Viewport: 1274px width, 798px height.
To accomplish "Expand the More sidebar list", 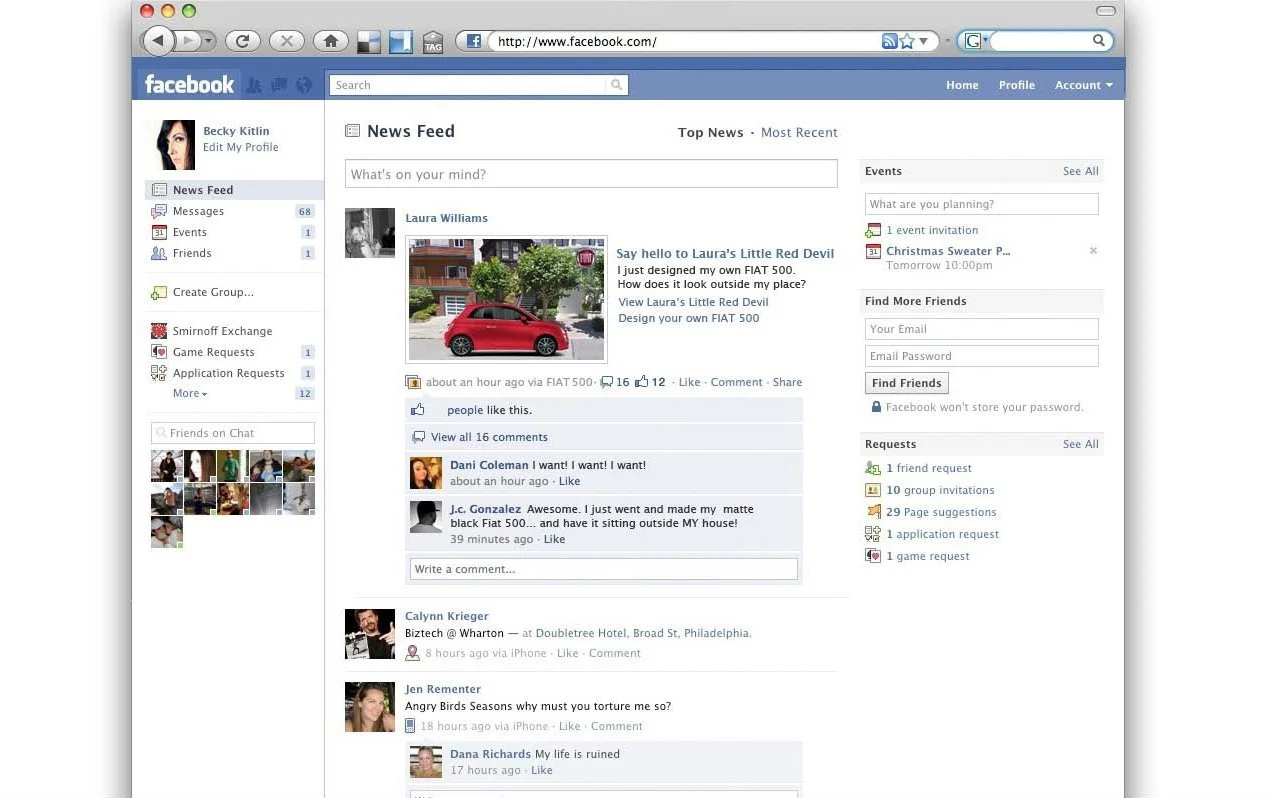I will [190, 394].
